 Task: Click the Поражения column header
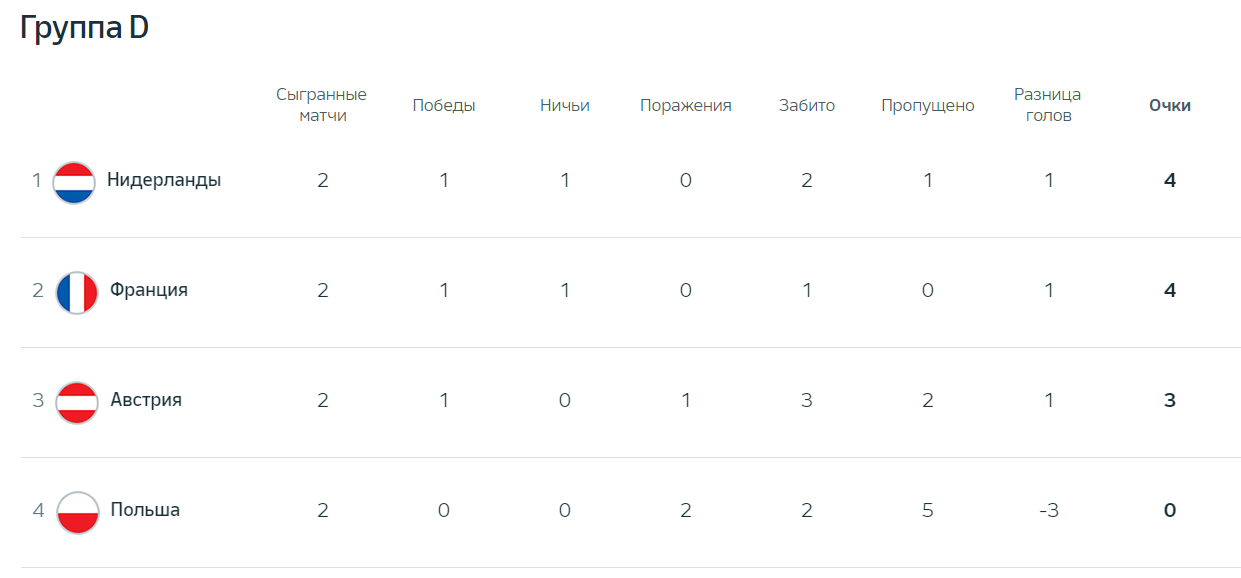686,105
